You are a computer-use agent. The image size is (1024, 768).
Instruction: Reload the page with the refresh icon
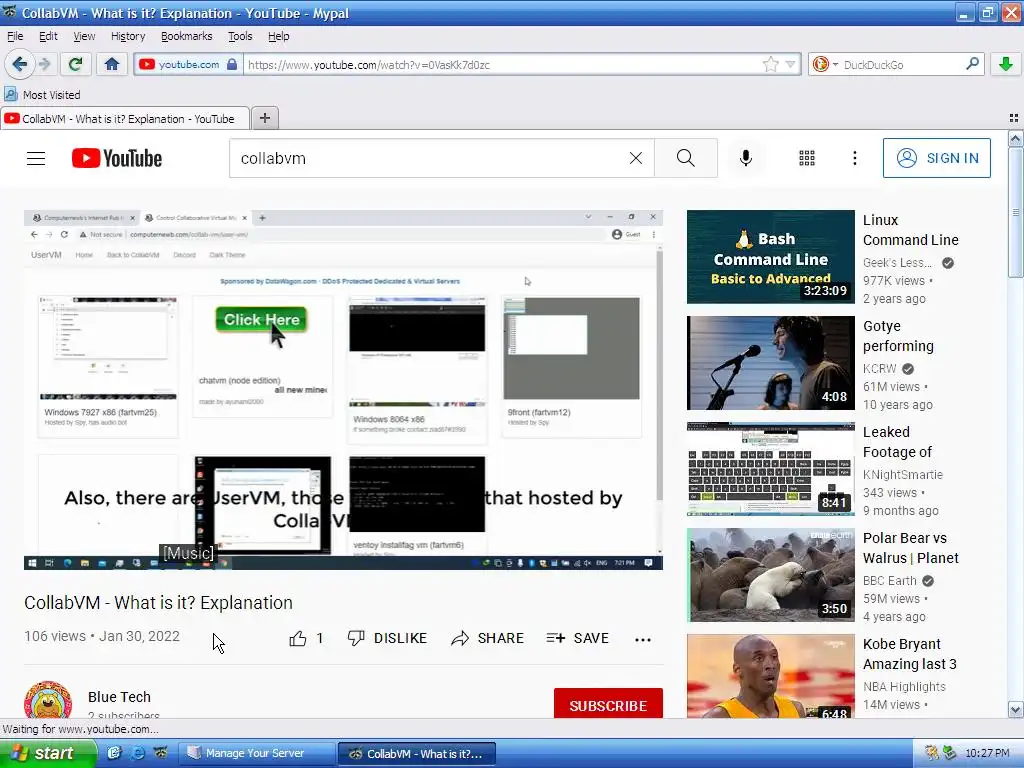point(75,64)
